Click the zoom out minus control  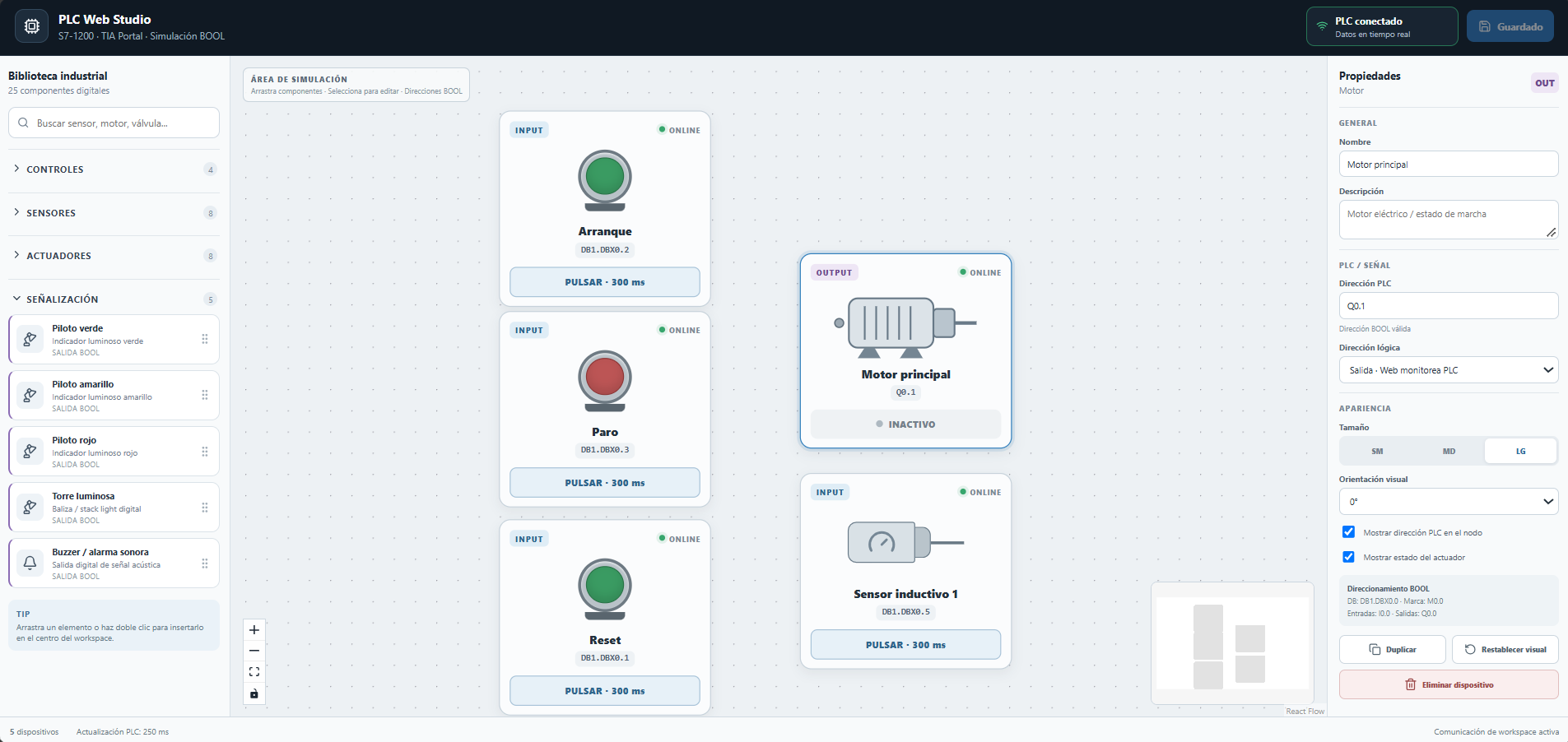[254, 651]
